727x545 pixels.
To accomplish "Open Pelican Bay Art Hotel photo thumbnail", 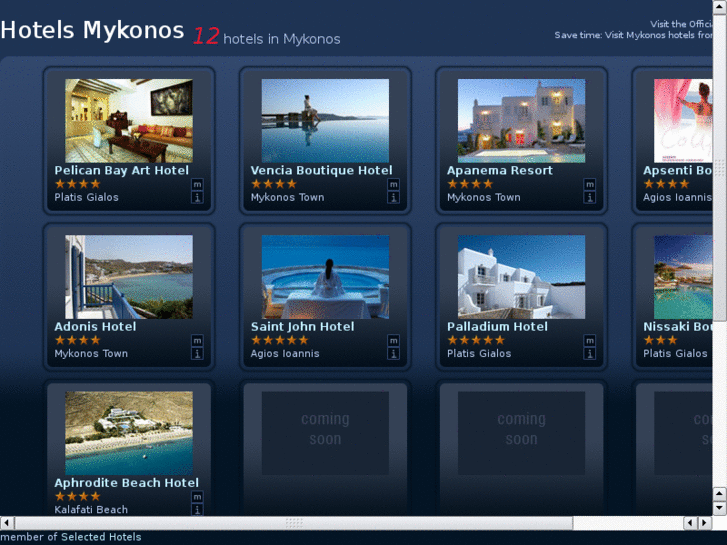I will (129, 121).
